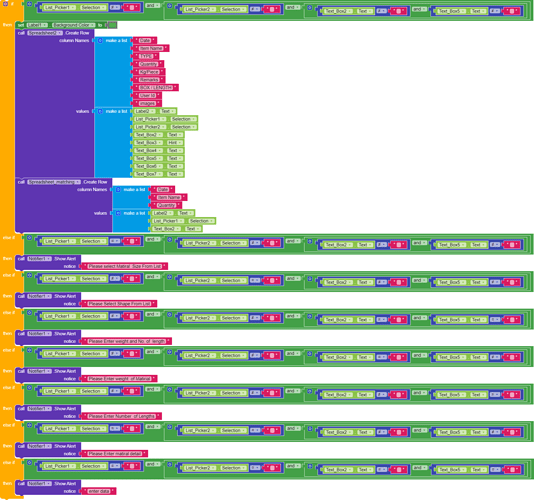Open the make a list mutator for Spreadsheet2 values
The width and height of the screenshot is (534, 500).
click(x=100, y=111)
